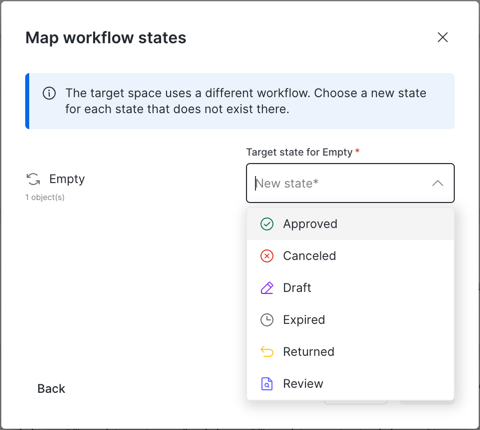Click the yellow Returned arrow icon
Image resolution: width=480 pixels, height=430 pixels.
pyautogui.click(x=267, y=352)
